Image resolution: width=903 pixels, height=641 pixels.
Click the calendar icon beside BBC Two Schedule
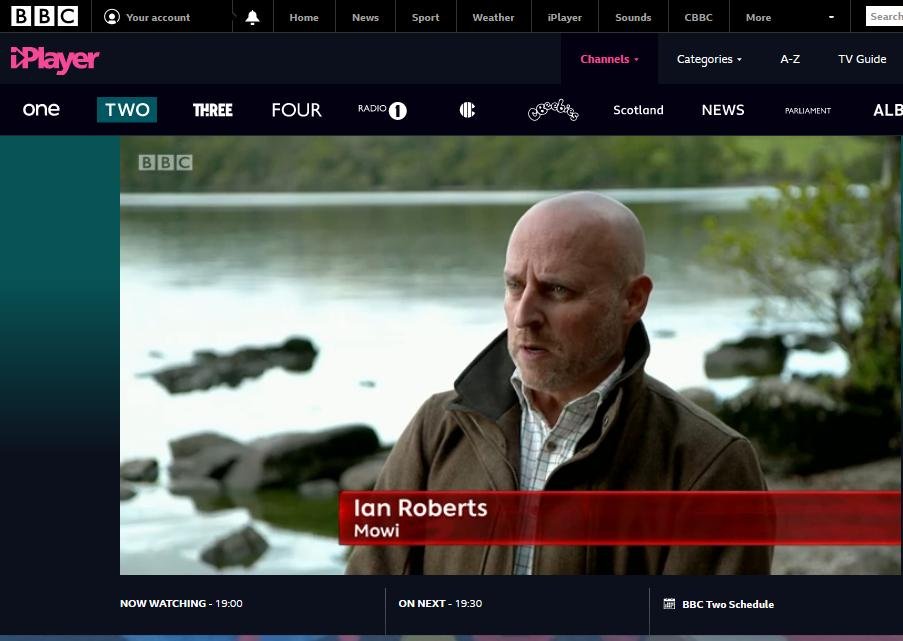coord(668,604)
